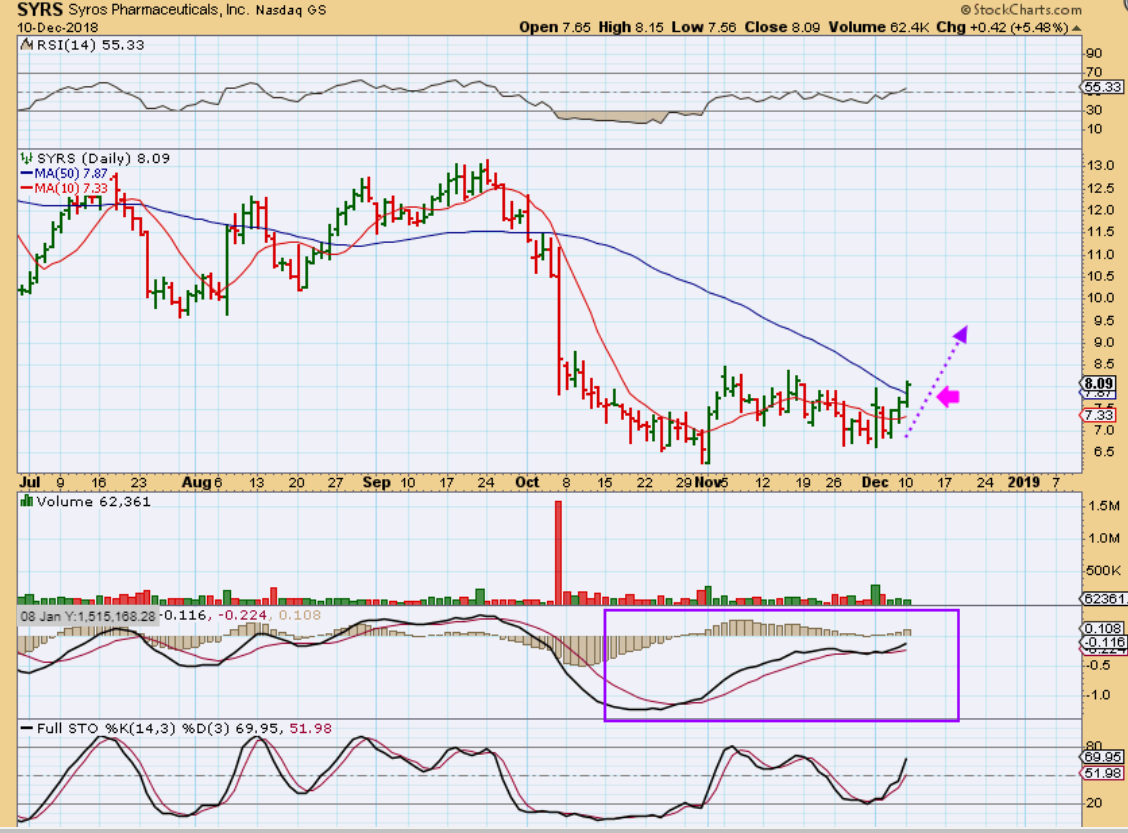Click the '500K' label on the volume axis
The height and width of the screenshot is (833, 1128).
[x=1103, y=570]
